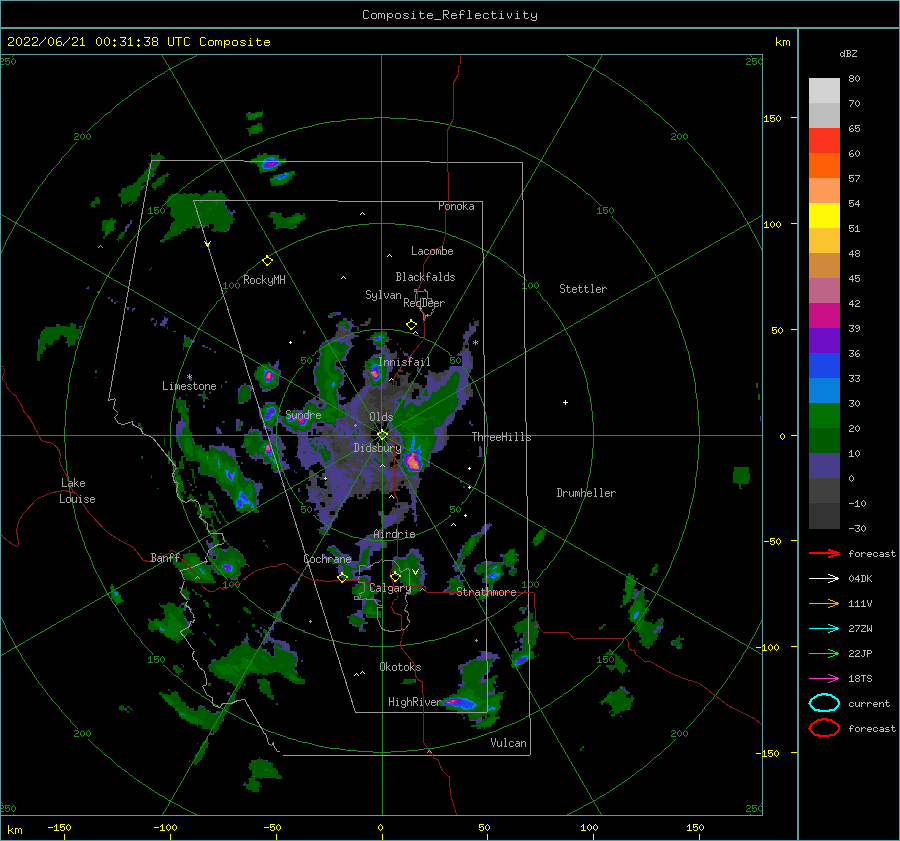The width and height of the screenshot is (900, 841).
Task: Click the Composite_Reflectivity title
Action: click(450, 15)
